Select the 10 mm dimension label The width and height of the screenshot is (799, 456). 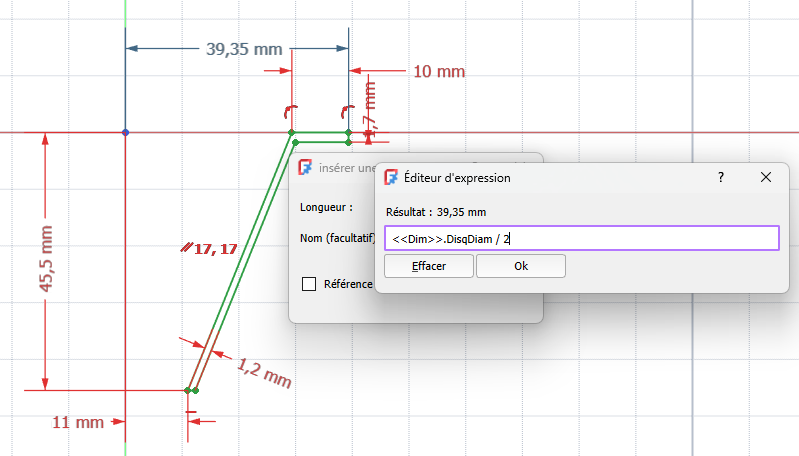coord(438,72)
